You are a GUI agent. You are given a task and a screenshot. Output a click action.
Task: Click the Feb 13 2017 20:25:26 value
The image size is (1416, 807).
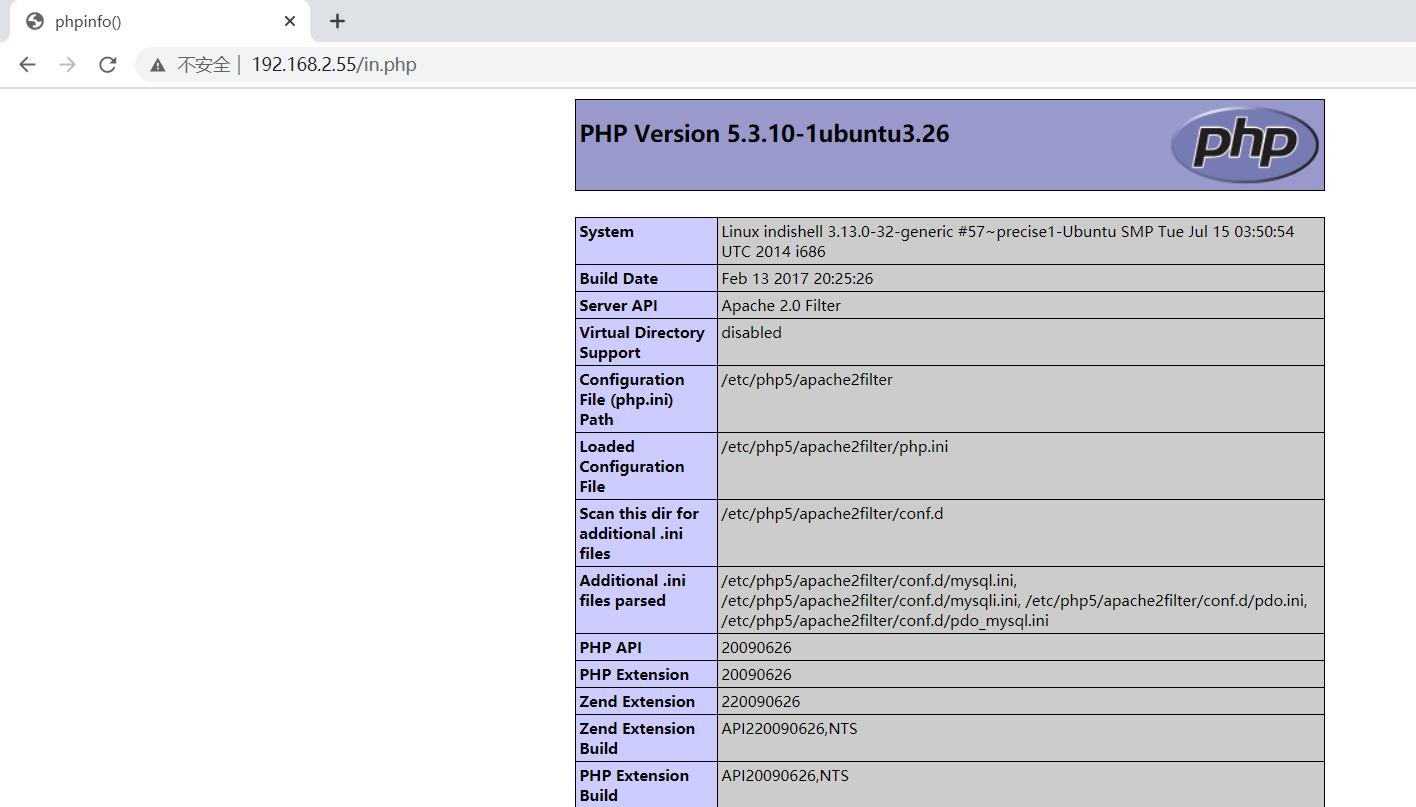797,279
